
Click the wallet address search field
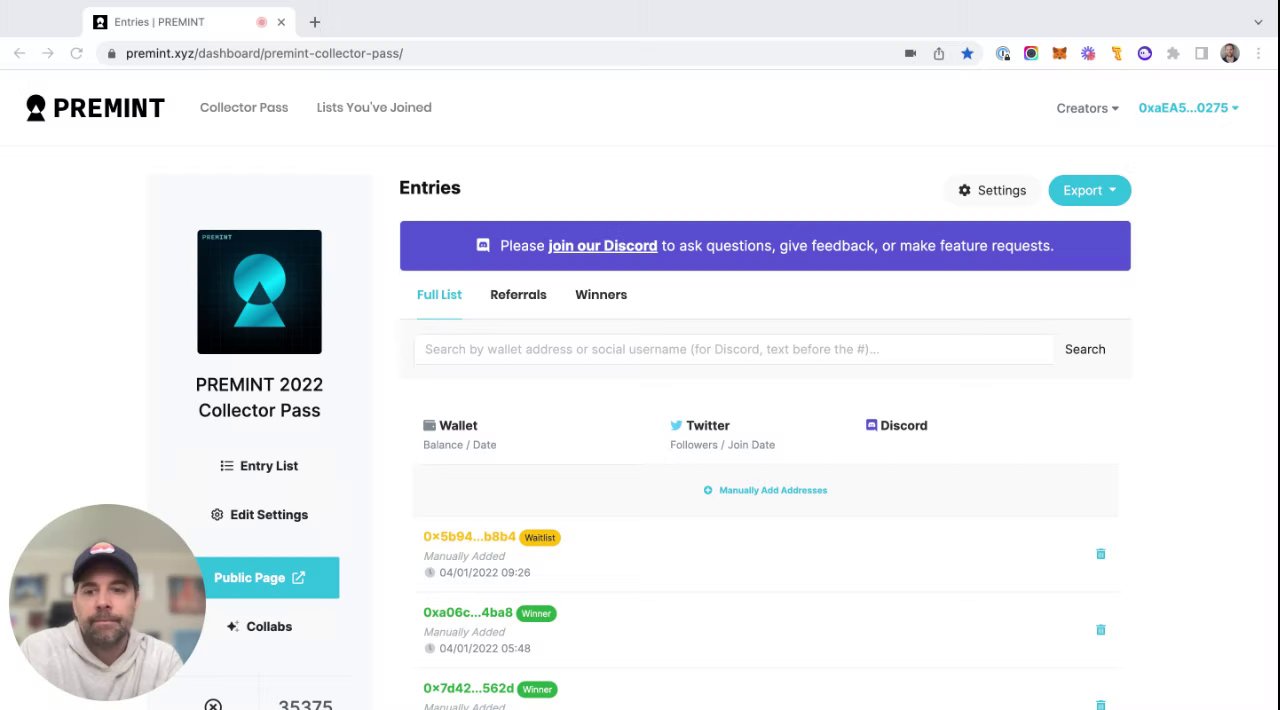coord(734,349)
